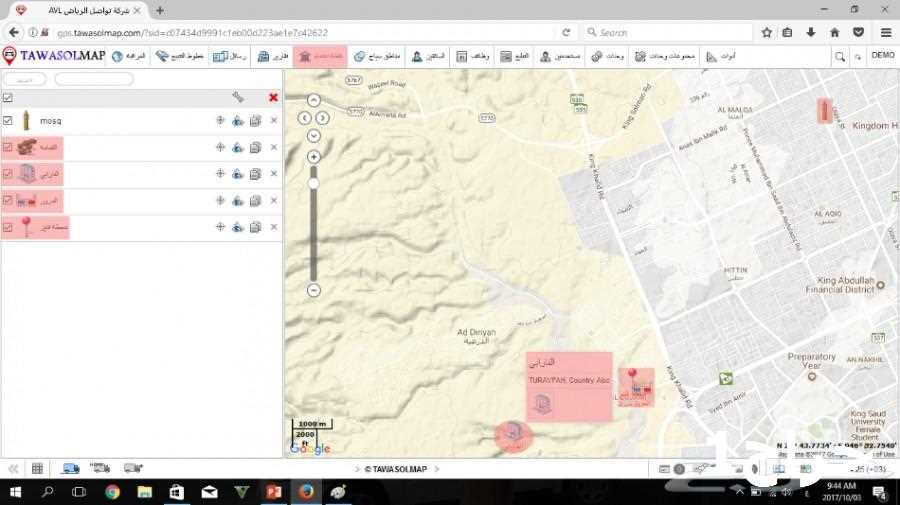Click the left arrow beside © TAWASOLMAP
This screenshot has height=505, width=900.
pyautogui.click(x=358, y=469)
